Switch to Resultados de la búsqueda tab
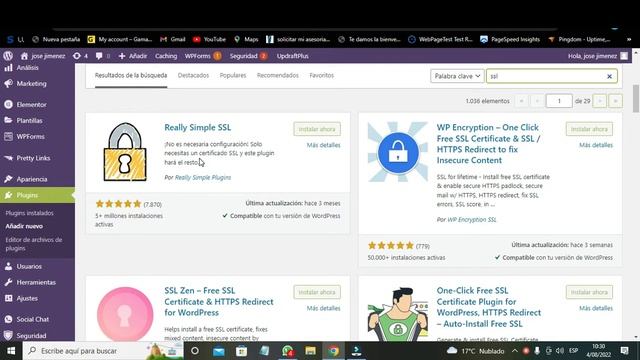 point(131,76)
